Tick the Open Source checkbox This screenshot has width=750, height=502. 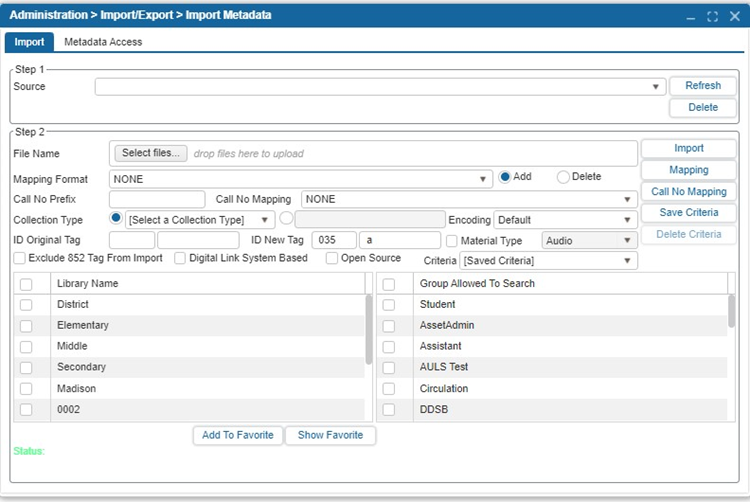point(332,259)
